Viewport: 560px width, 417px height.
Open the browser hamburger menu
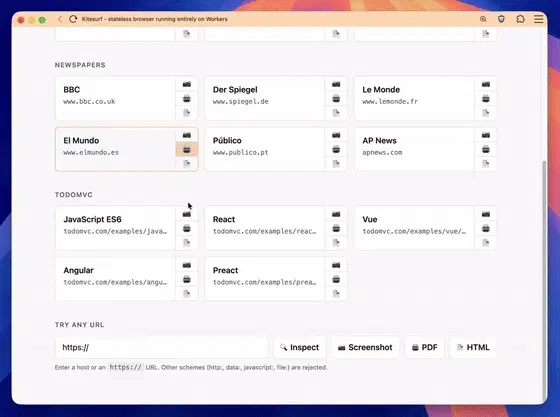pos(539,19)
